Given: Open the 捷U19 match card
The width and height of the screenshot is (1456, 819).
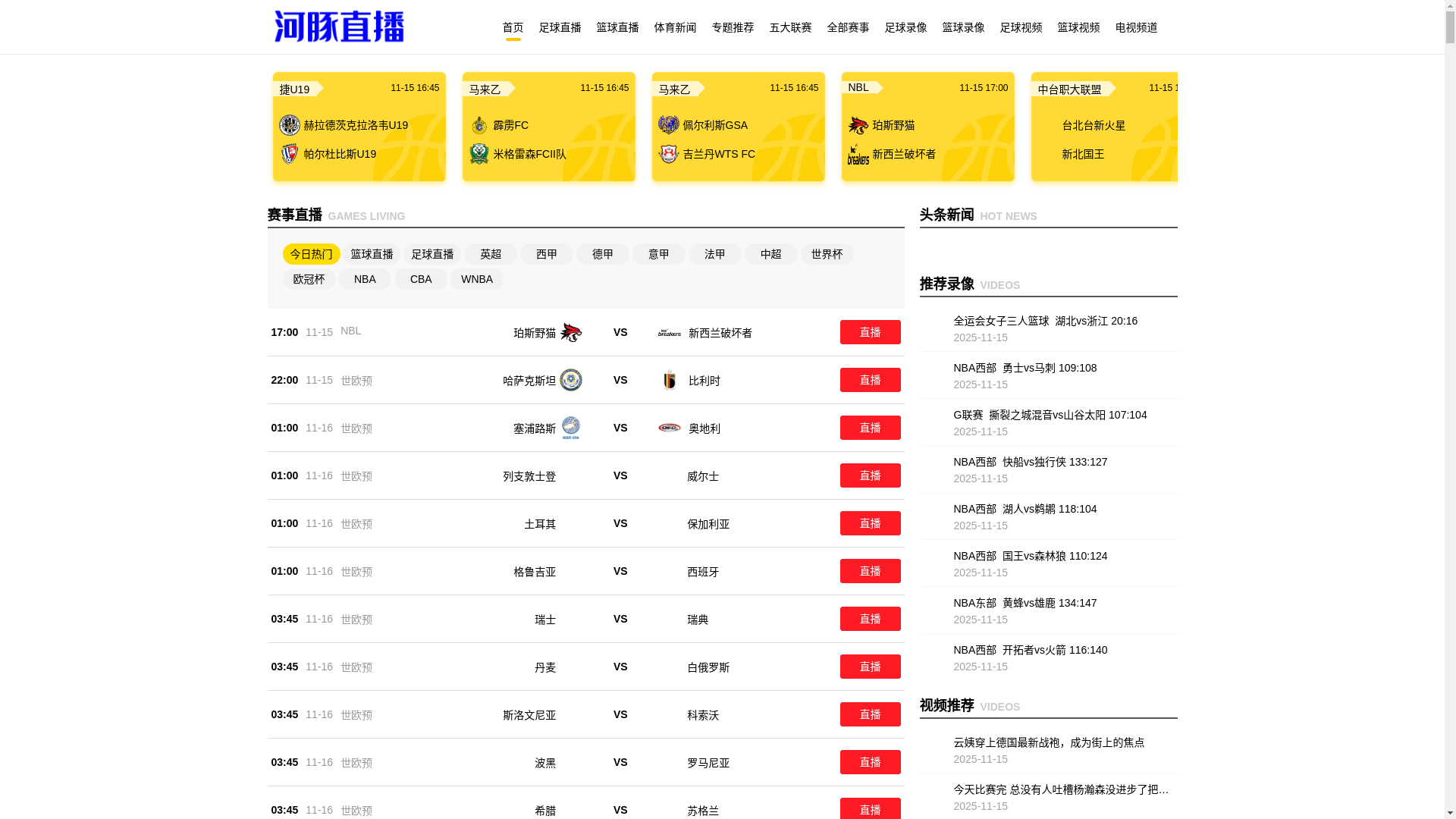Looking at the screenshot, I should pyautogui.click(x=359, y=127).
